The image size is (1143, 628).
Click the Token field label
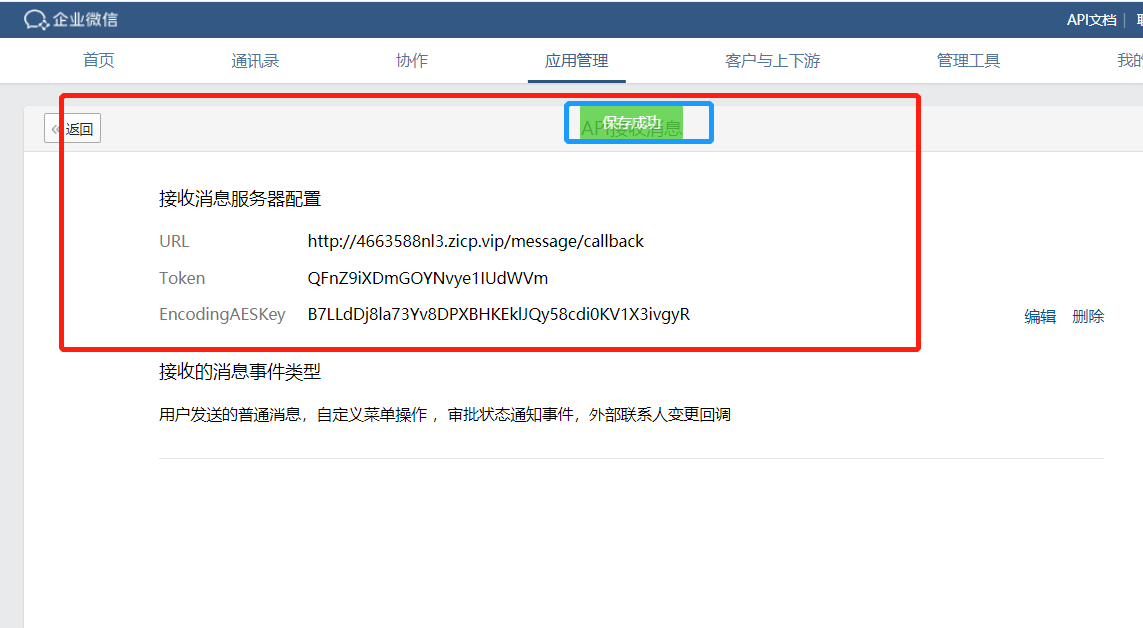click(x=182, y=278)
